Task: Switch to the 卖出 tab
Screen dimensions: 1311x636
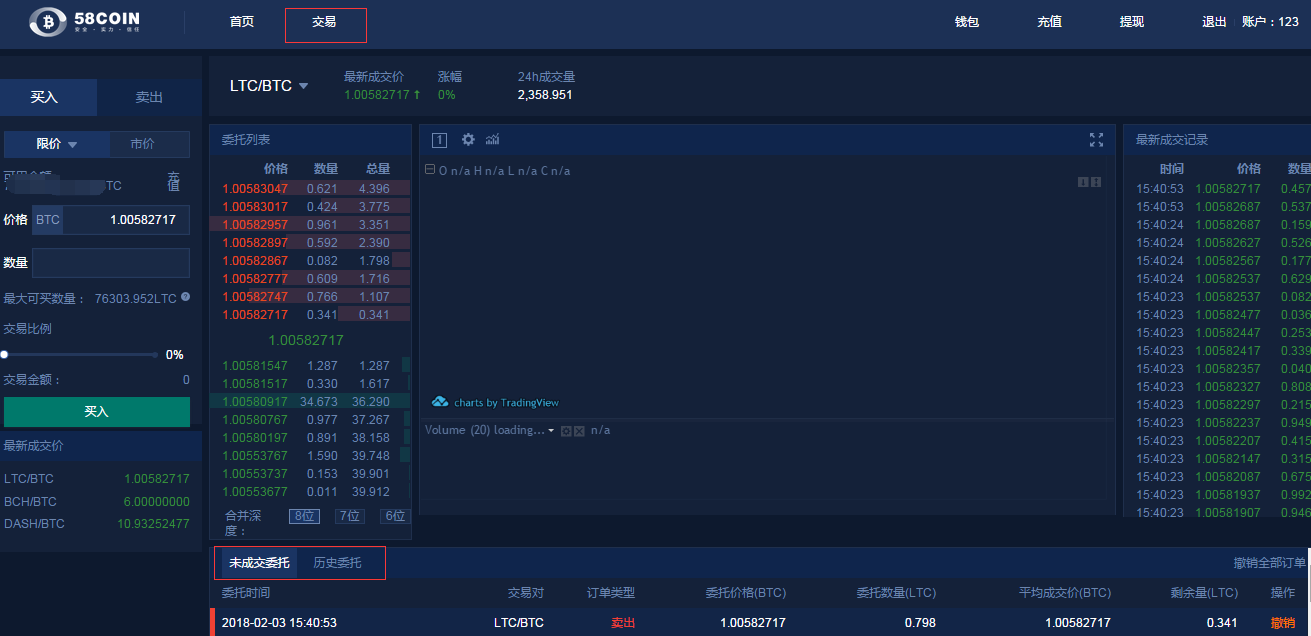Action: [x=149, y=97]
